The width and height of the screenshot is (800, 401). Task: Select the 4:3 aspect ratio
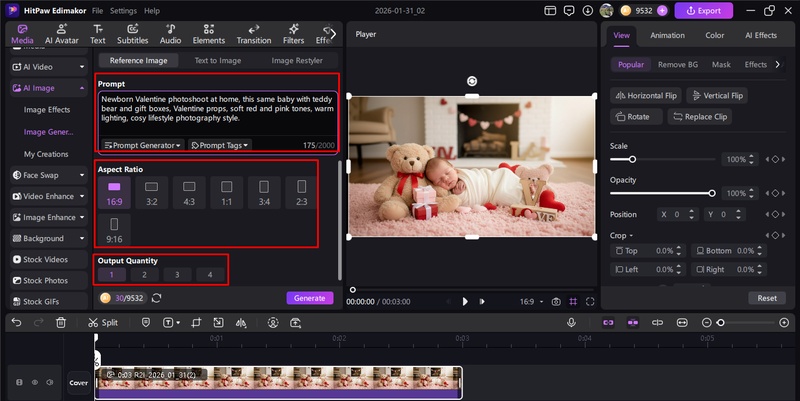click(189, 193)
